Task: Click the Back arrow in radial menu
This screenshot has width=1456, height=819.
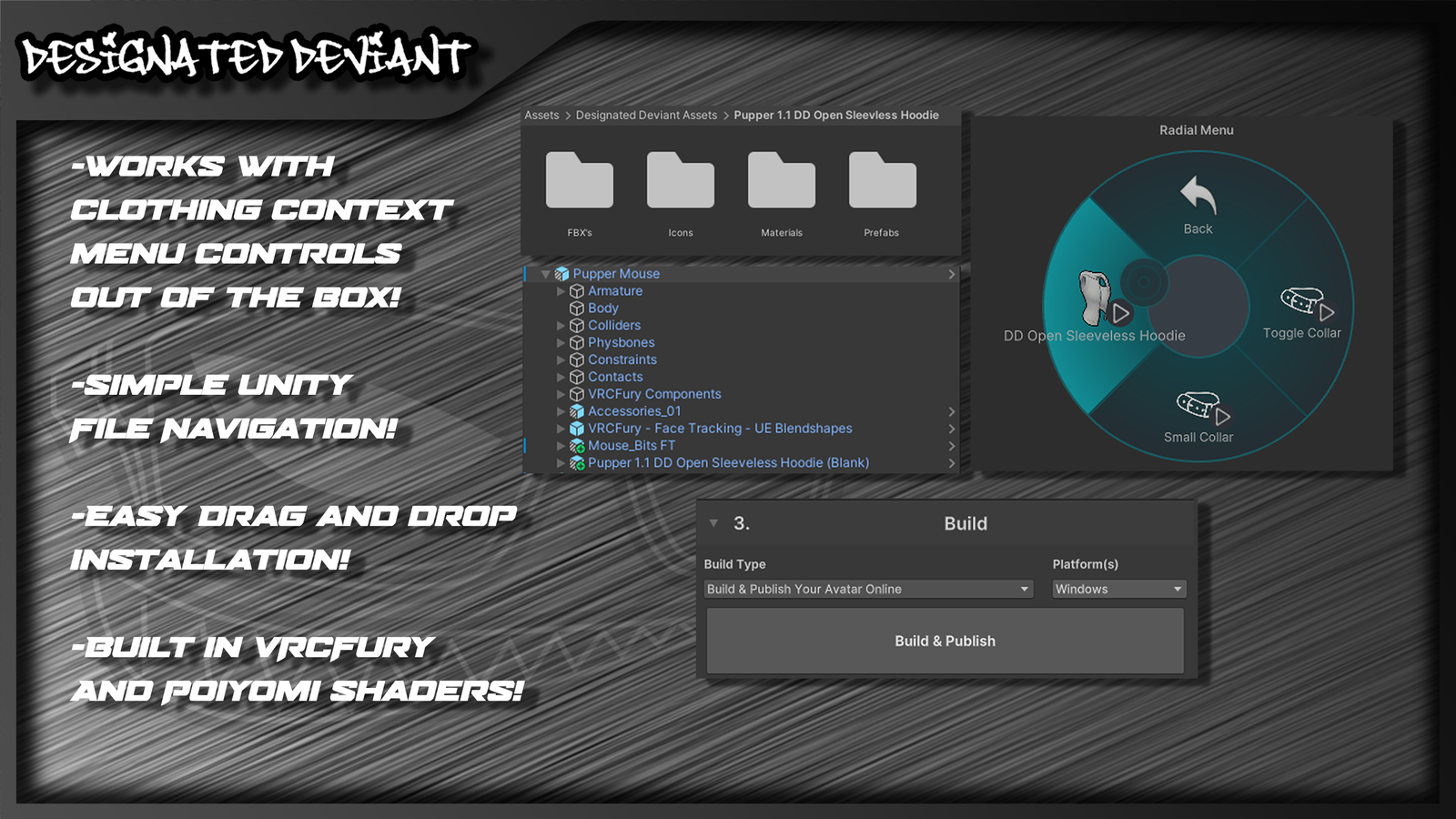Action: coord(1198,197)
